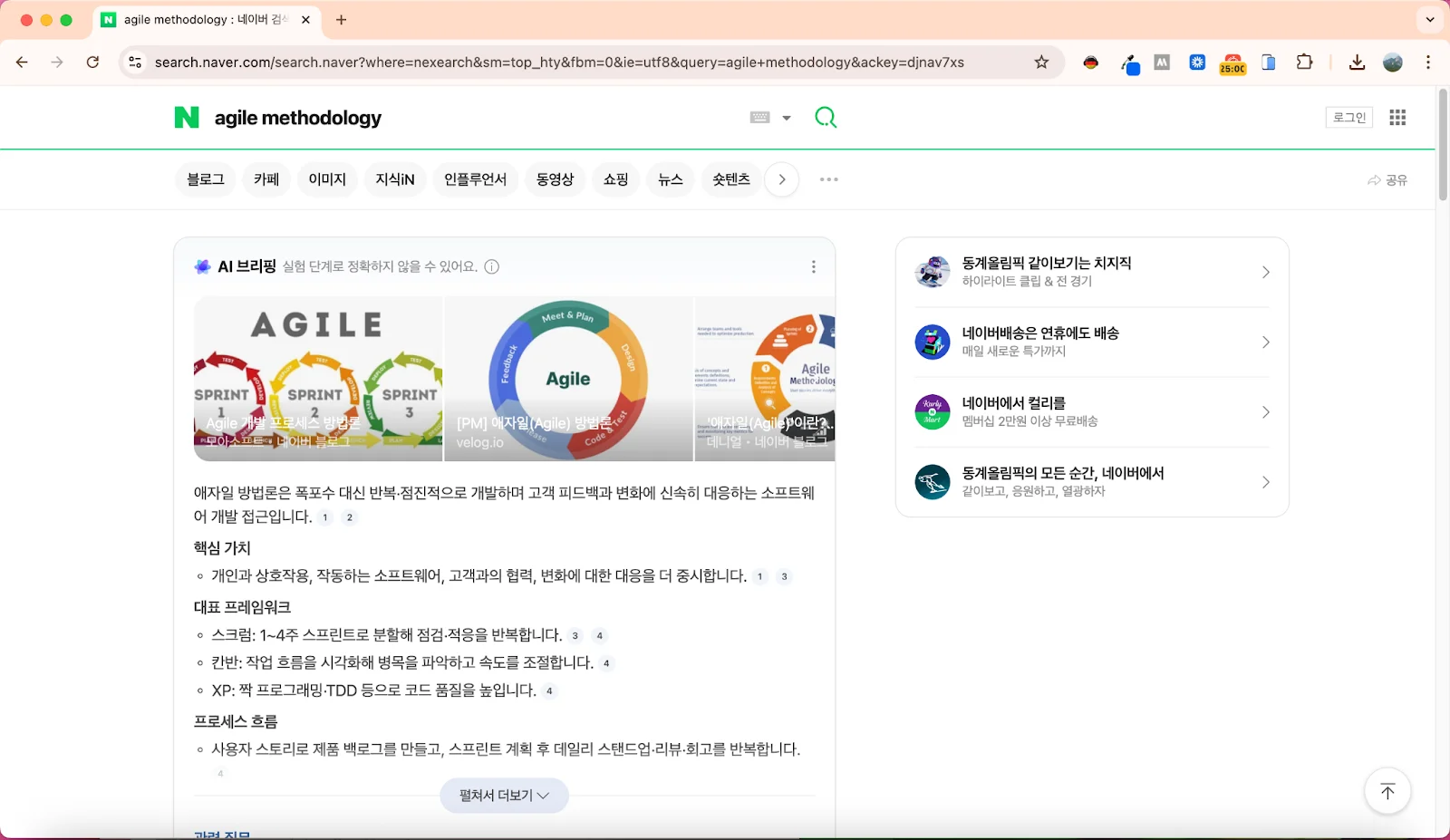
Task: Click the 공유 share button
Action: tap(1387, 180)
